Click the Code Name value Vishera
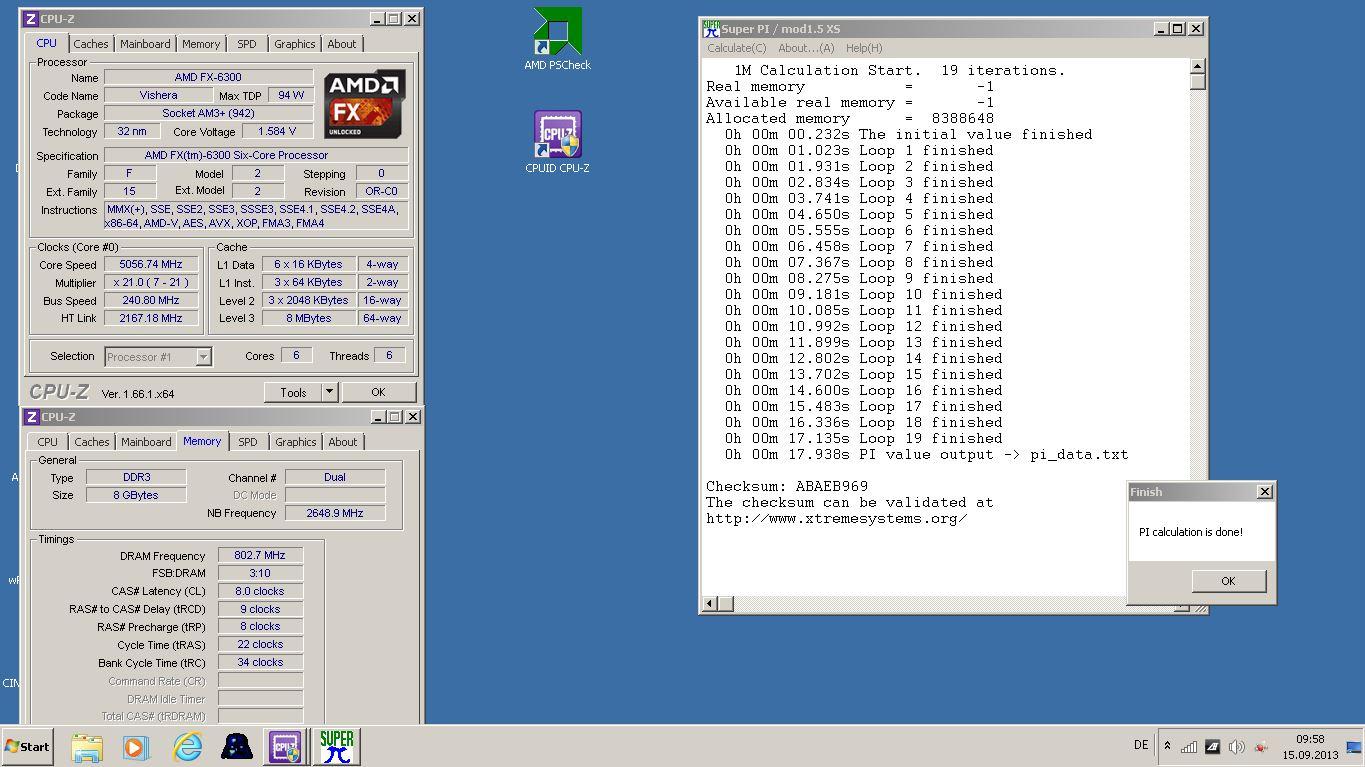The width and height of the screenshot is (1365, 767). point(158,95)
